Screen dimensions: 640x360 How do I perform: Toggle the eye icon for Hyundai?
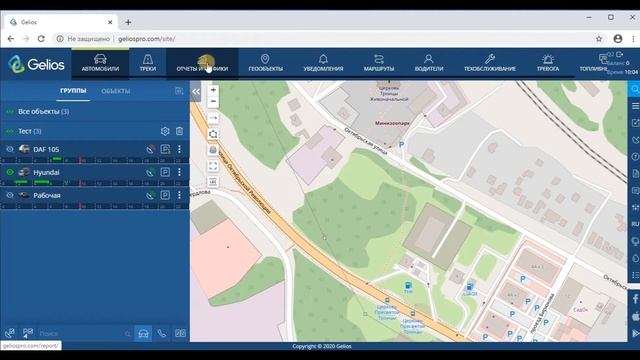coord(10,172)
